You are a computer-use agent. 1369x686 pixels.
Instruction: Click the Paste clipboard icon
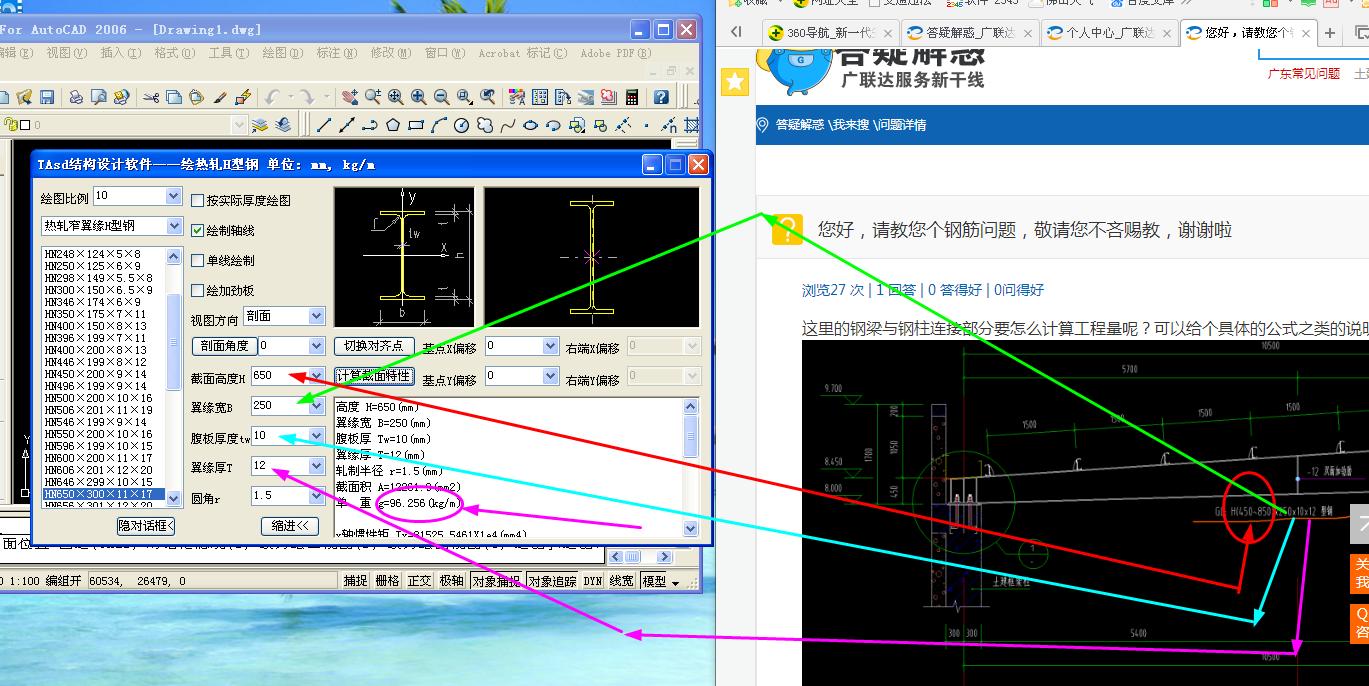pyautogui.click(x=197, y=97)
